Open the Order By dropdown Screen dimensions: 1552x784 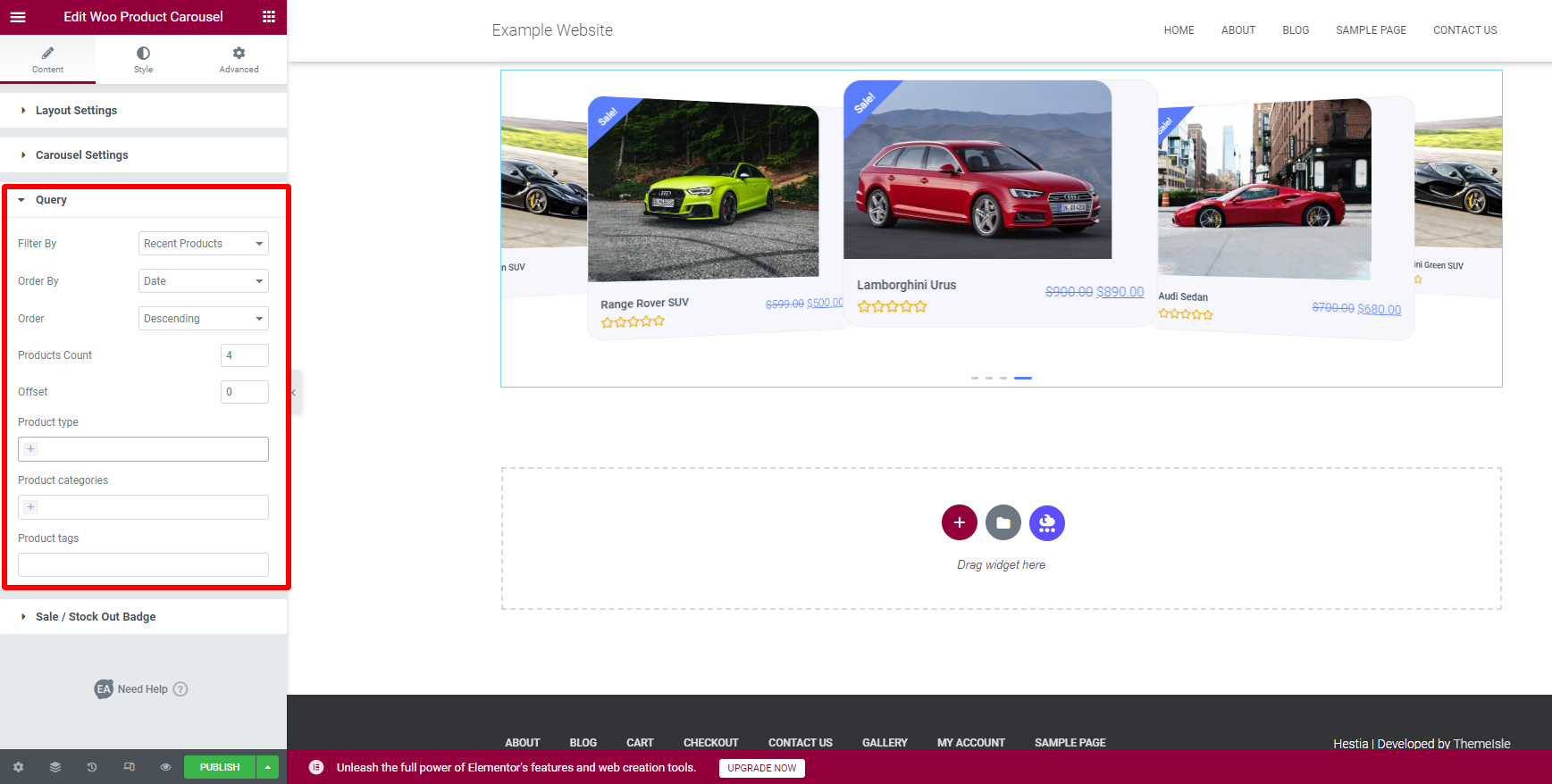[x=204, y=281]
